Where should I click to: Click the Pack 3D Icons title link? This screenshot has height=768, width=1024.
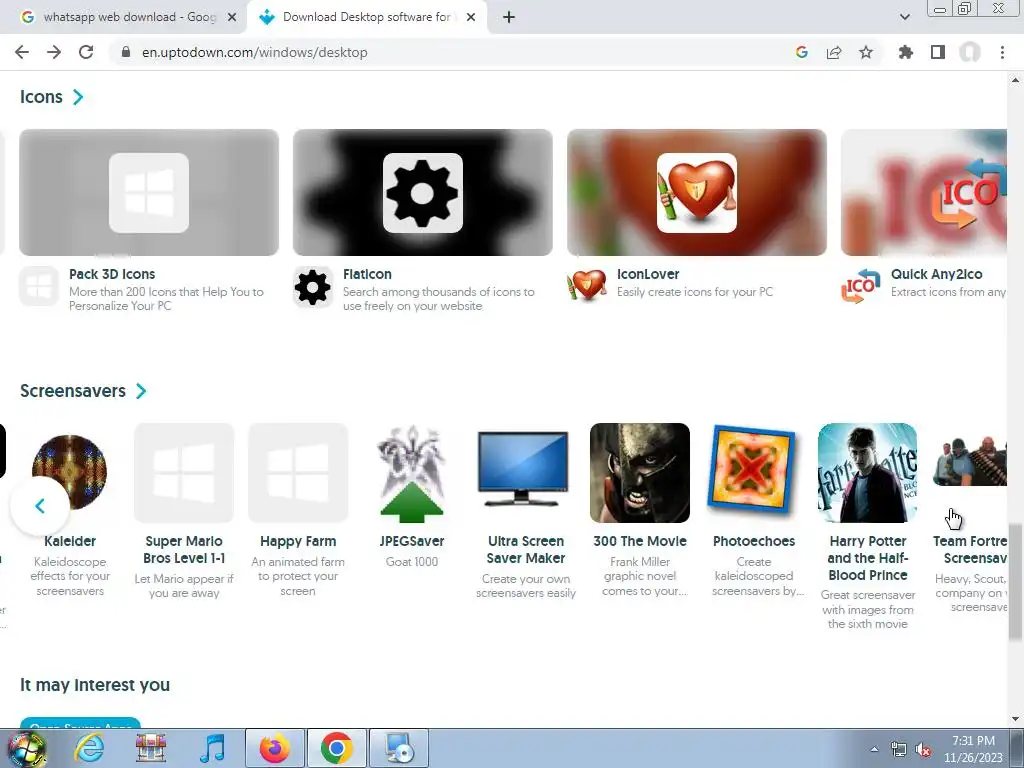click(112, 274)
